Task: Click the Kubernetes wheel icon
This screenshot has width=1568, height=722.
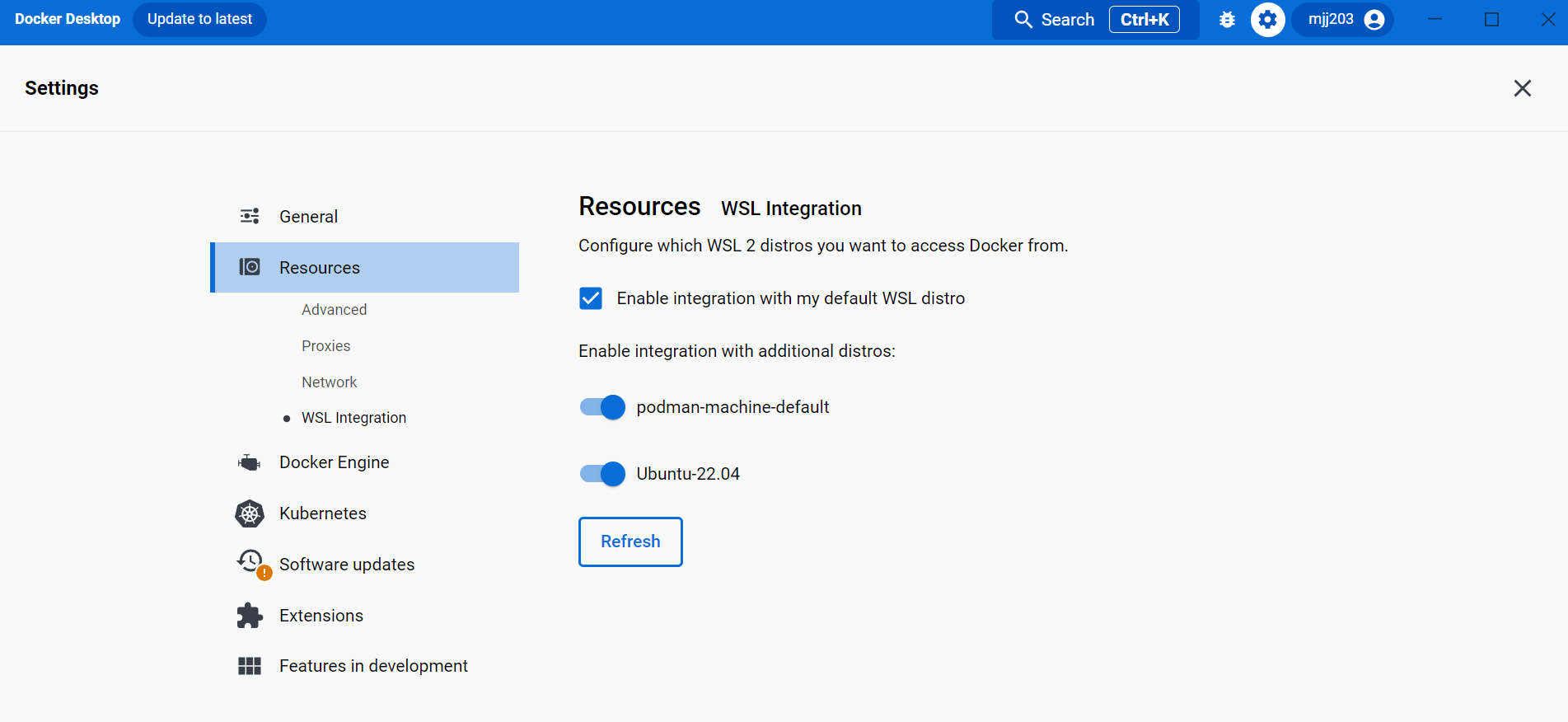Action: 250,513
